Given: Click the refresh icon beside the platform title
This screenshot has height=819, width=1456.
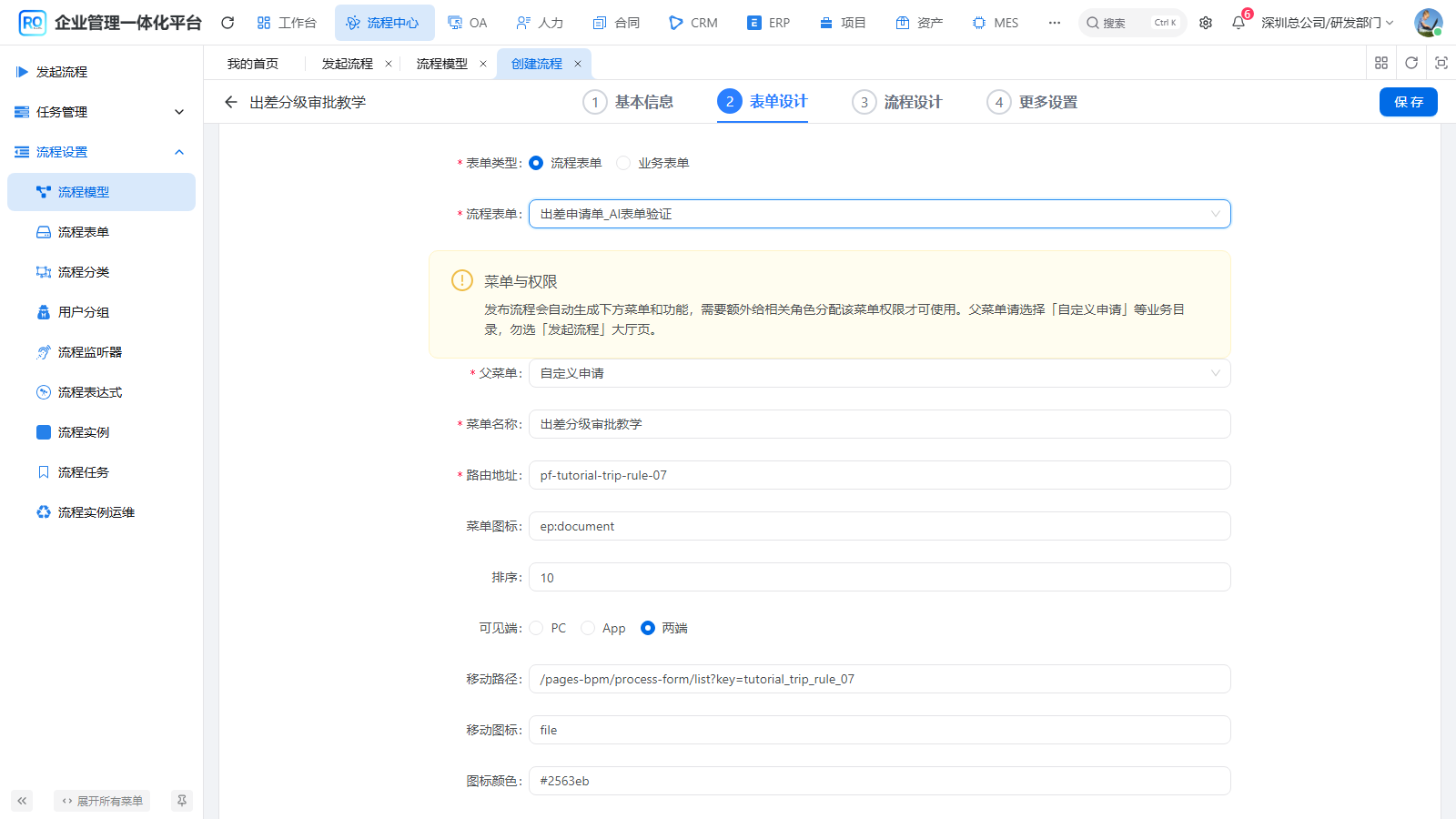Looking at the screenshot, I should tap(227, 23).
